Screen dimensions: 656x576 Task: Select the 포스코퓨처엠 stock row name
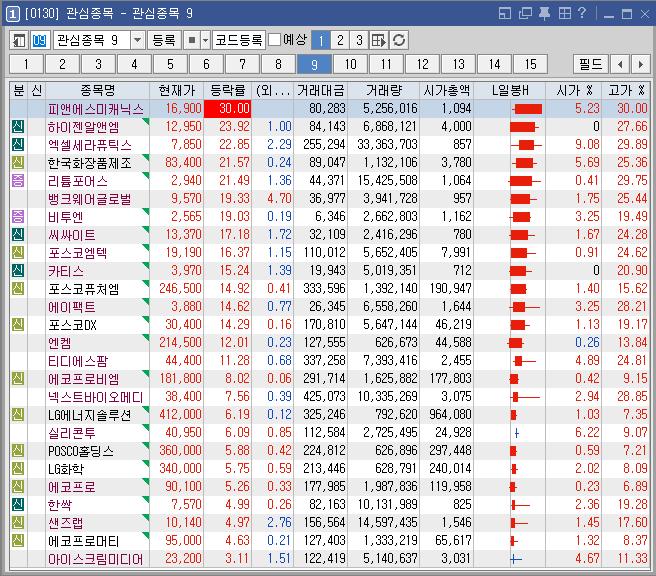pyautogui.click(x=84, y=289)
